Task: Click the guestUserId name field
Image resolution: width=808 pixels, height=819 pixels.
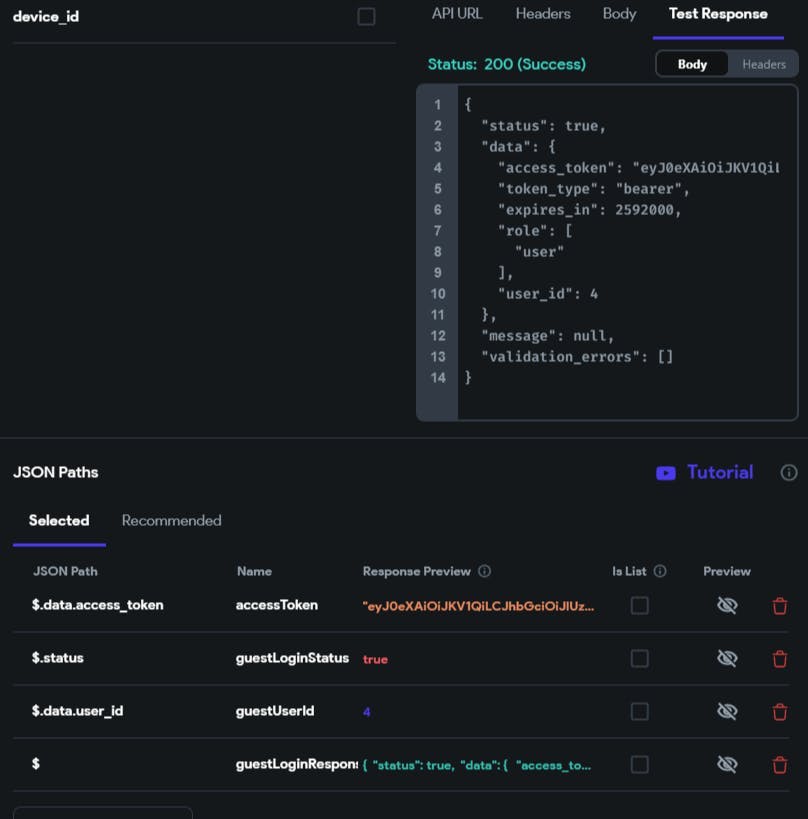Action: 275,711
